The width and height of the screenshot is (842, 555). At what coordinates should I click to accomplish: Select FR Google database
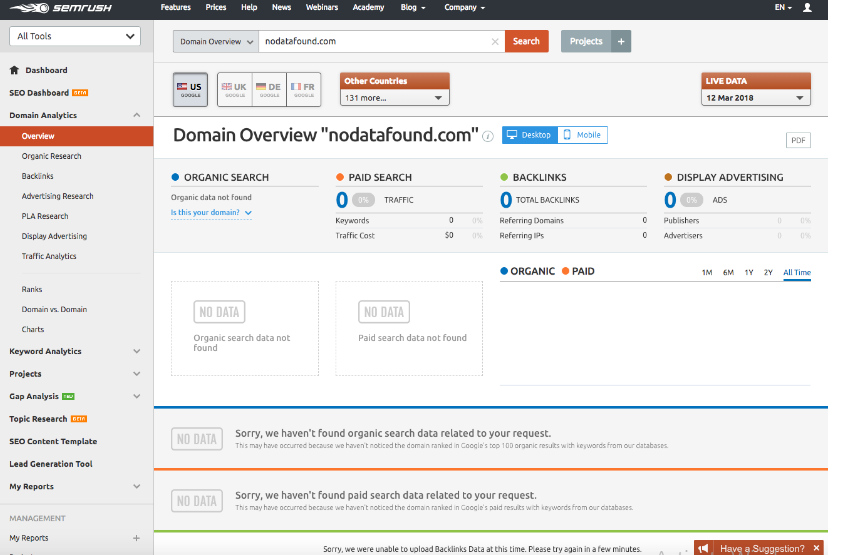pos(303,90)
